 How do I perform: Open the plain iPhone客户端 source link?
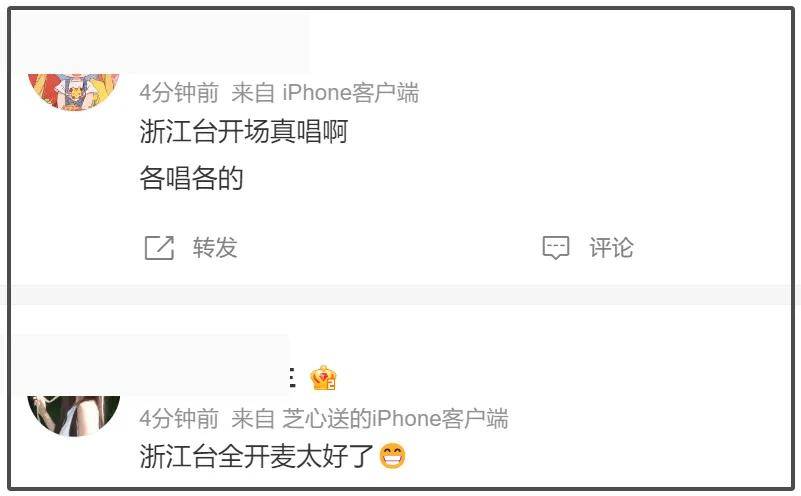click(350, 93)
